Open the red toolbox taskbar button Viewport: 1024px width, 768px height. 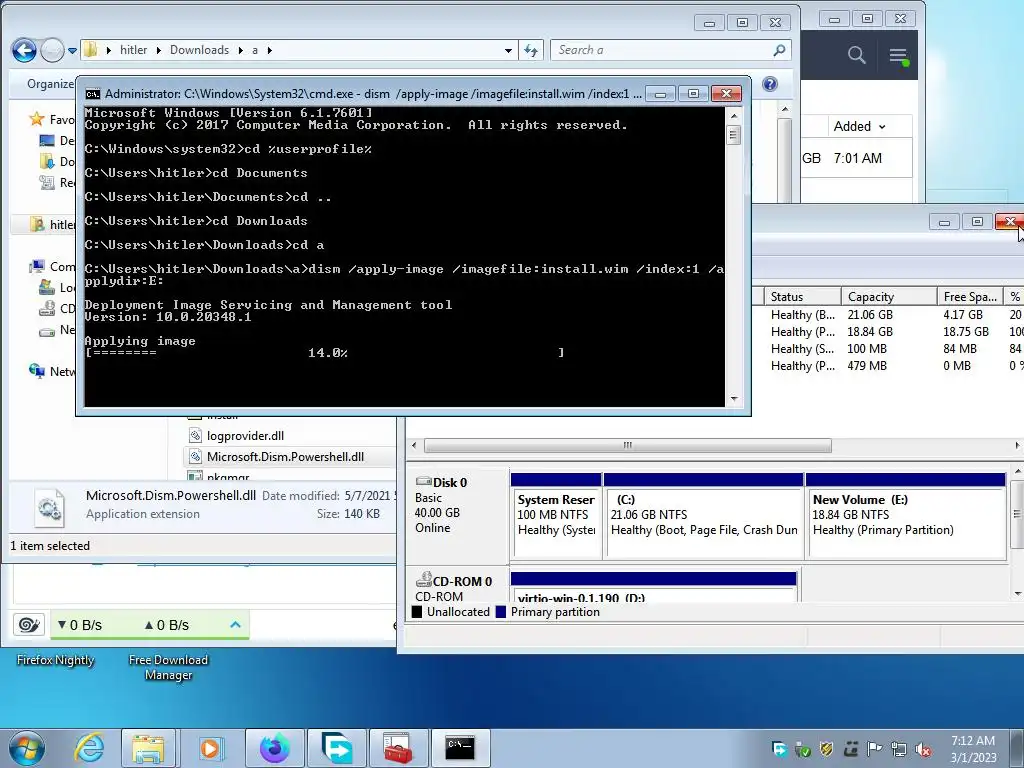(398, 748)
